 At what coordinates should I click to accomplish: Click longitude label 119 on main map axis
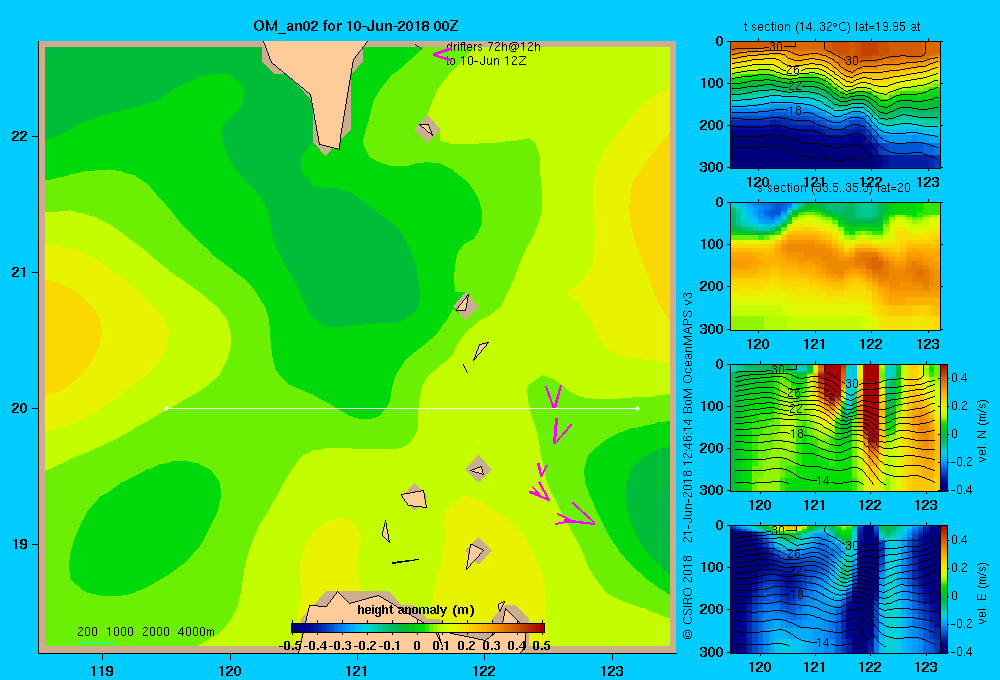pyautogui.click(x=102, y=670)
